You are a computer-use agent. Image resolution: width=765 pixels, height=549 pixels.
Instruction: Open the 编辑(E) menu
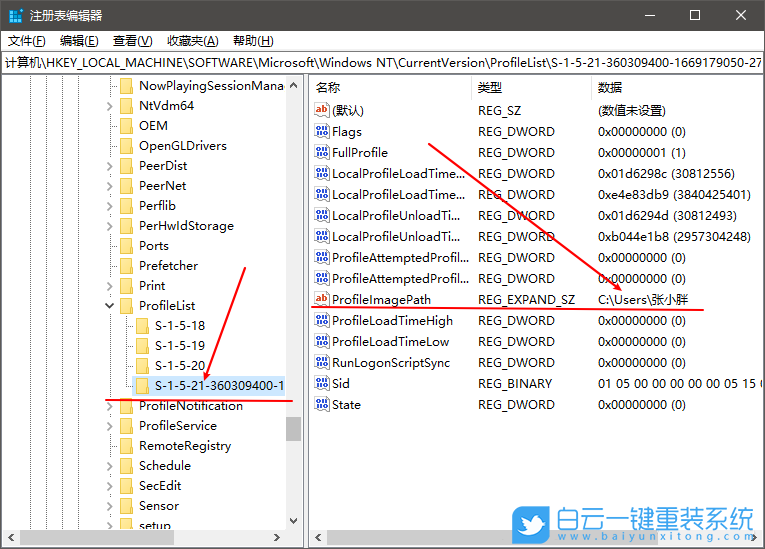pyautogui.click(x=79, y=41)
